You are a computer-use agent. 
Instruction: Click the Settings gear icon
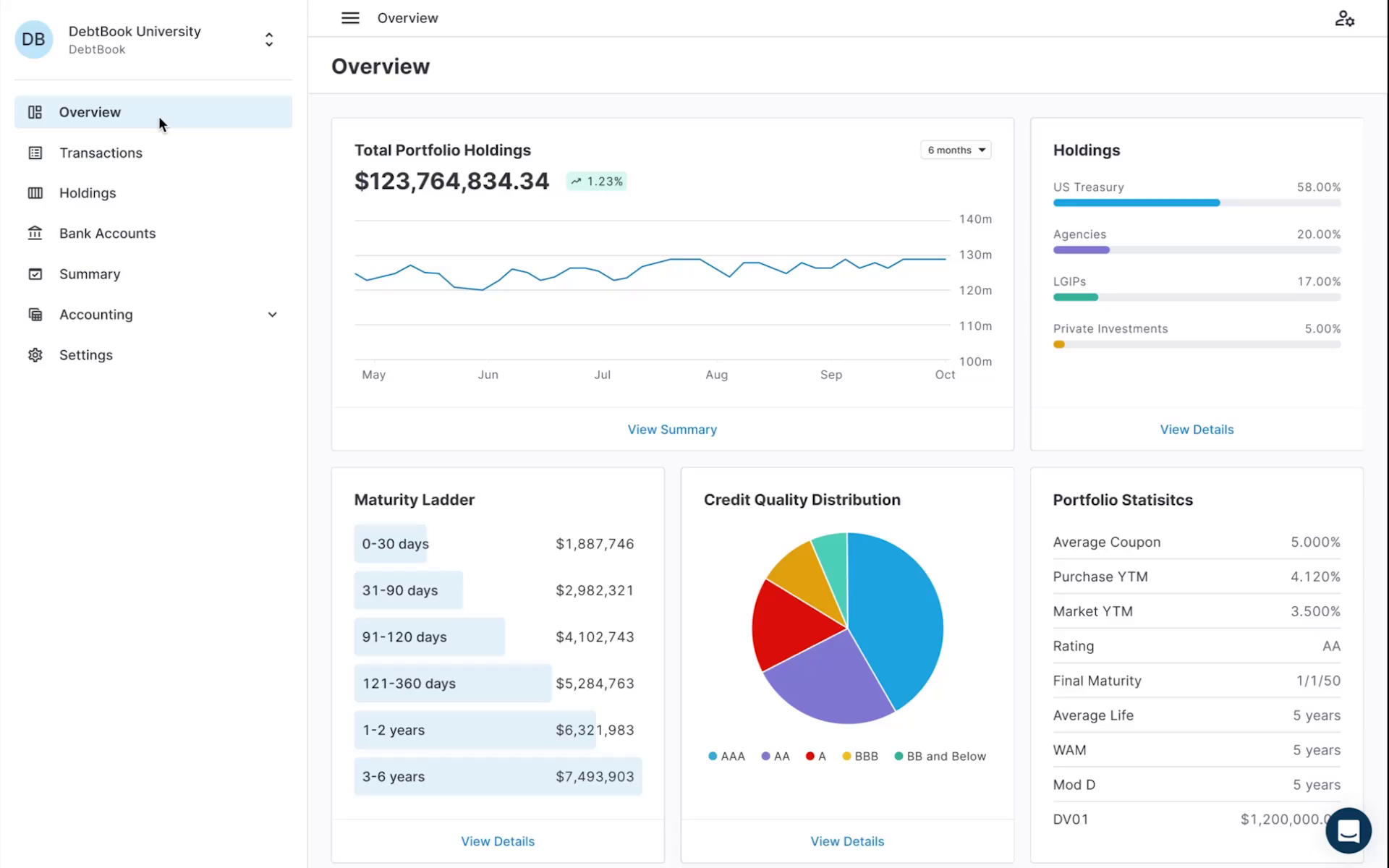point(35,354)
